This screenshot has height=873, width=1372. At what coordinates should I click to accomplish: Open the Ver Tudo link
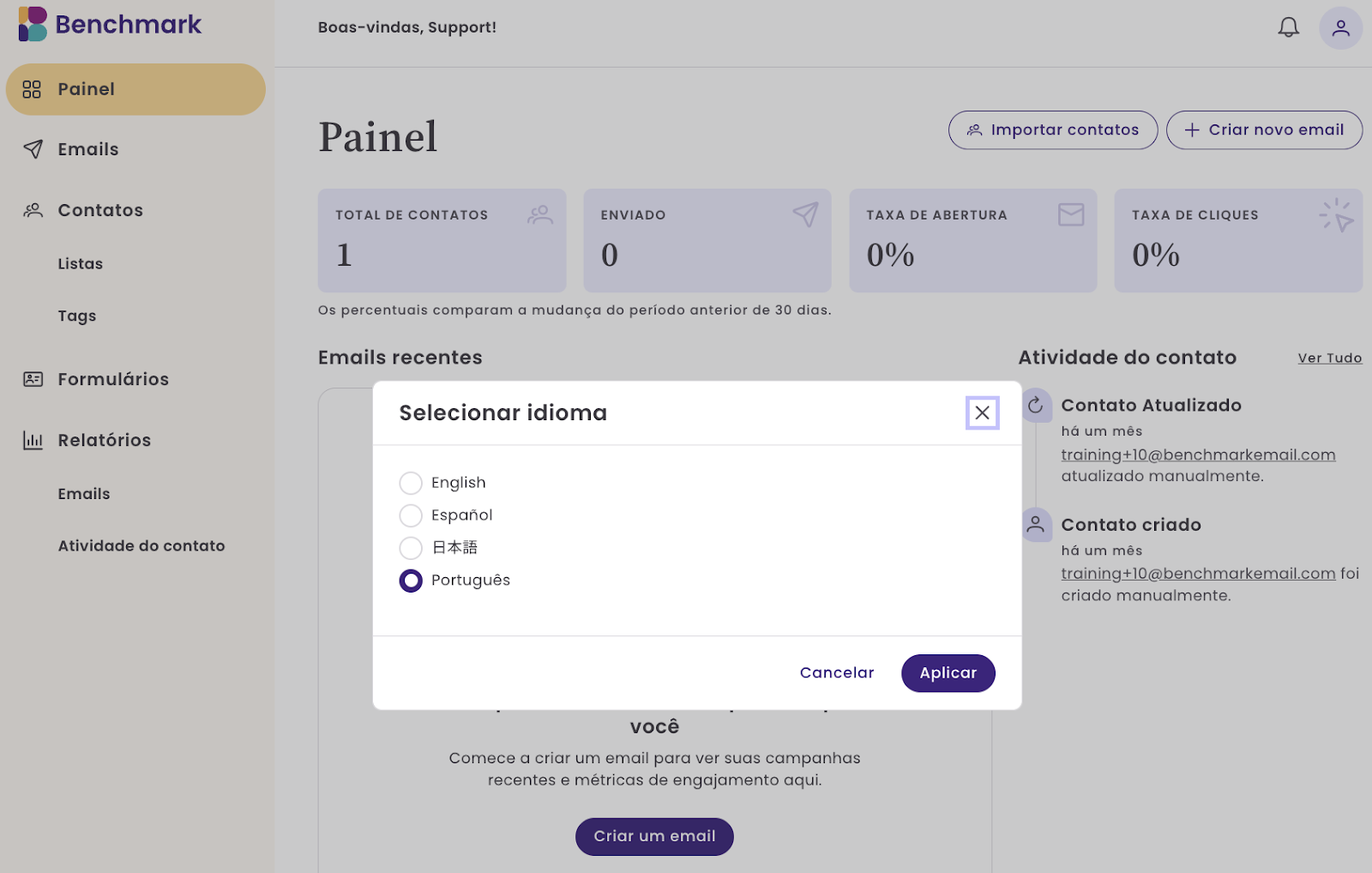pos(1329,358)
